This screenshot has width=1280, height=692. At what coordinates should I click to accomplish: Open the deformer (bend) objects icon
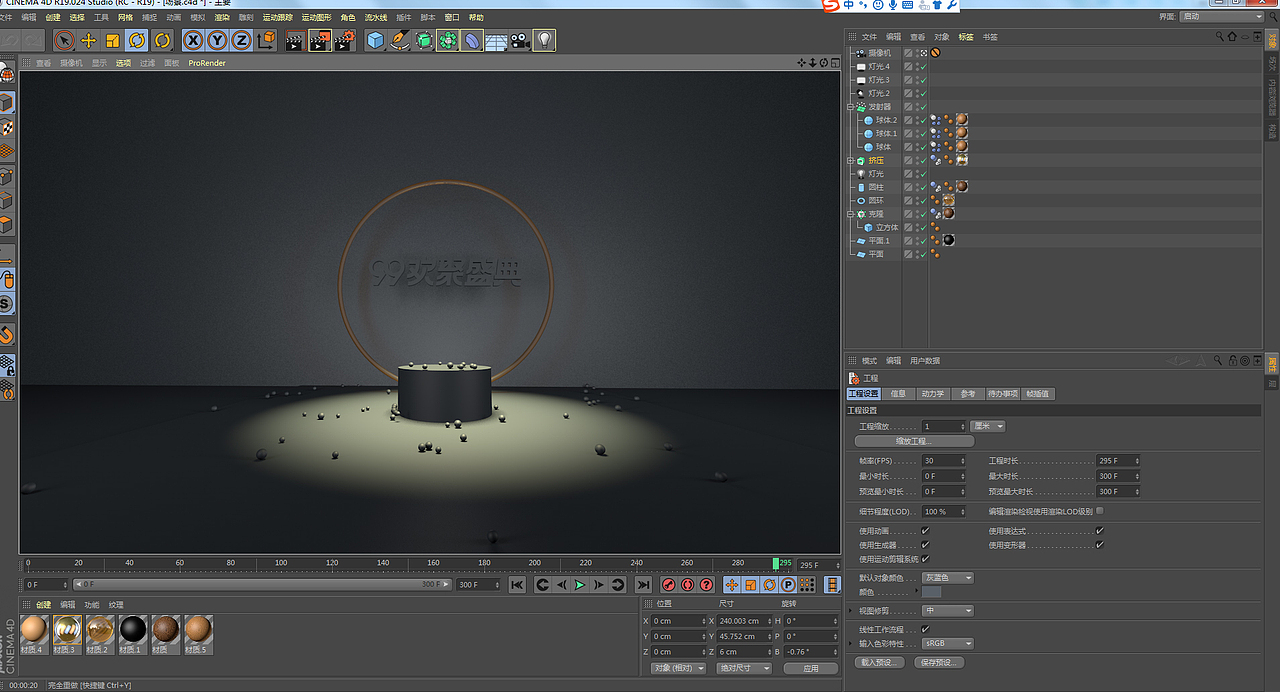472,40
